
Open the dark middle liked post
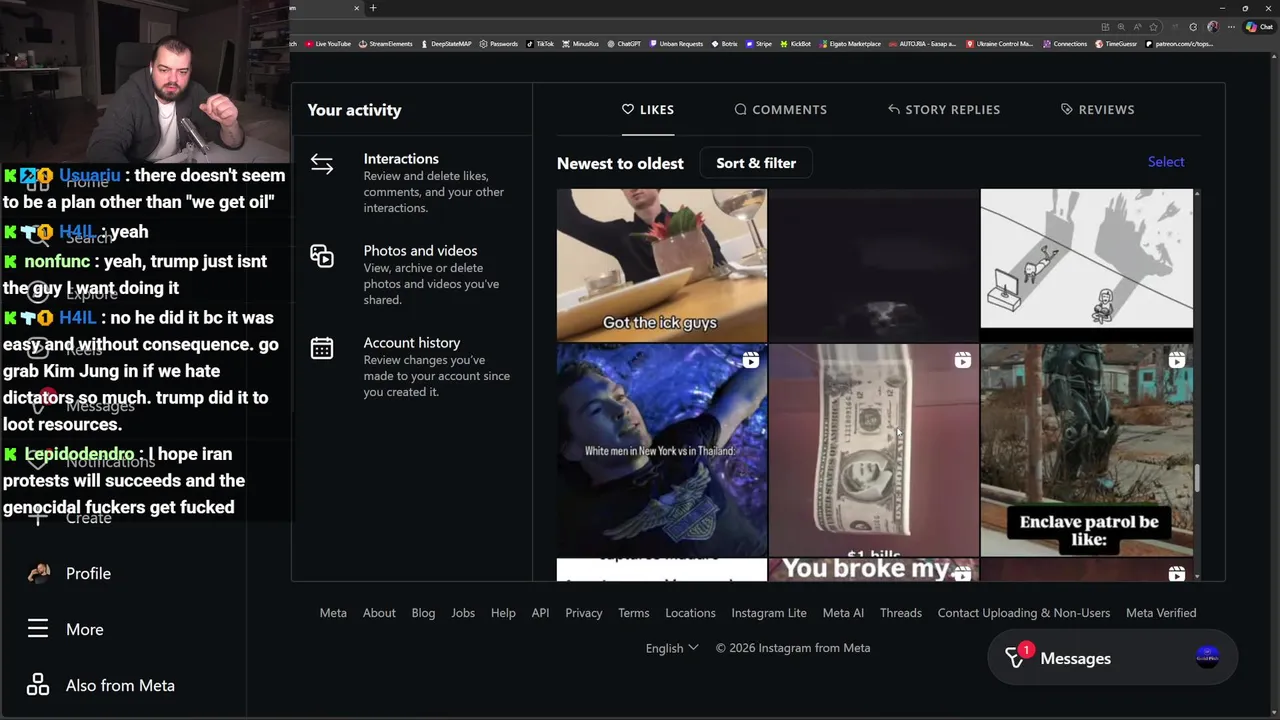coord(874,265)
